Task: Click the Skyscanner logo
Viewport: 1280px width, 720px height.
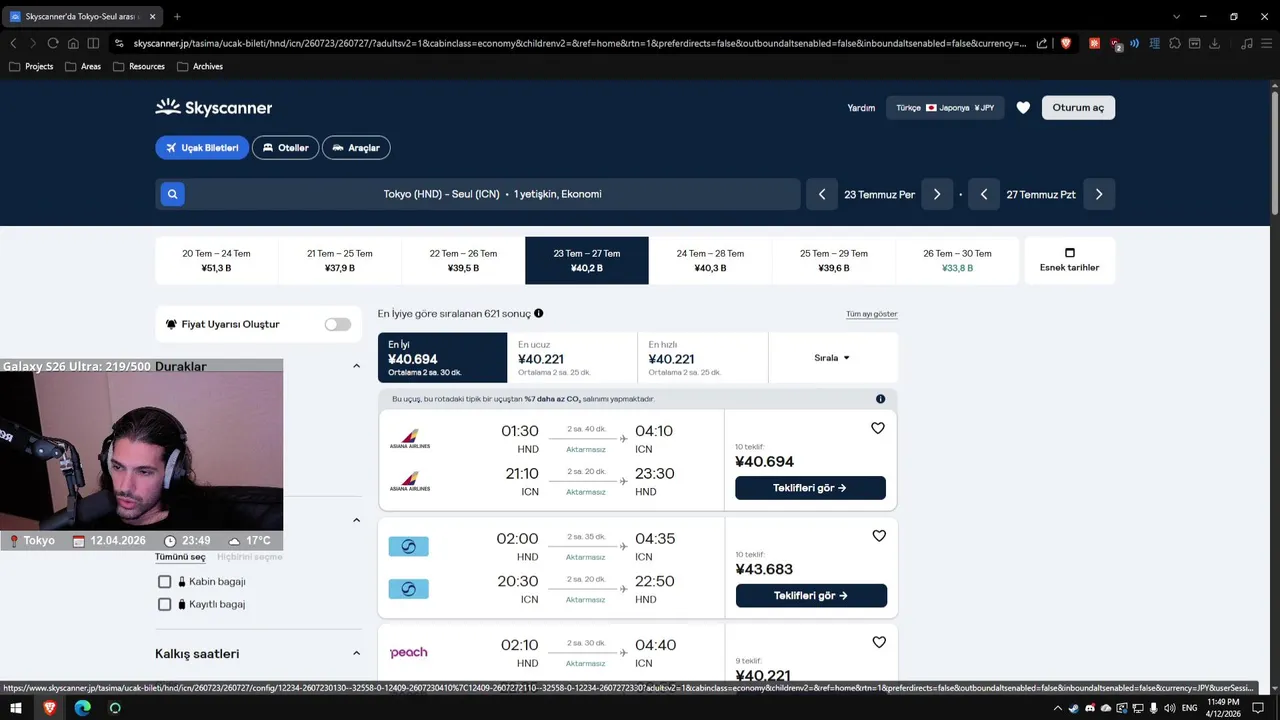Action: pyautogui.click(x=213, y=107)
